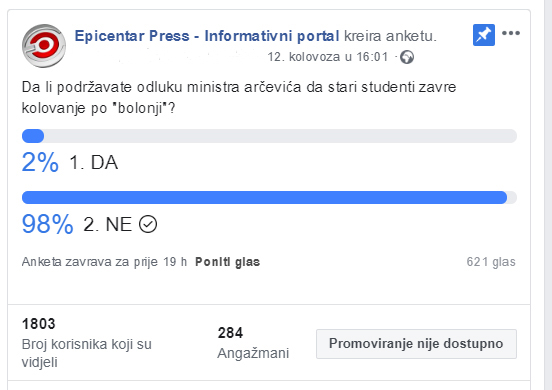
Task: Click the 2% percentage label
Action: click(x=40, y=162)
